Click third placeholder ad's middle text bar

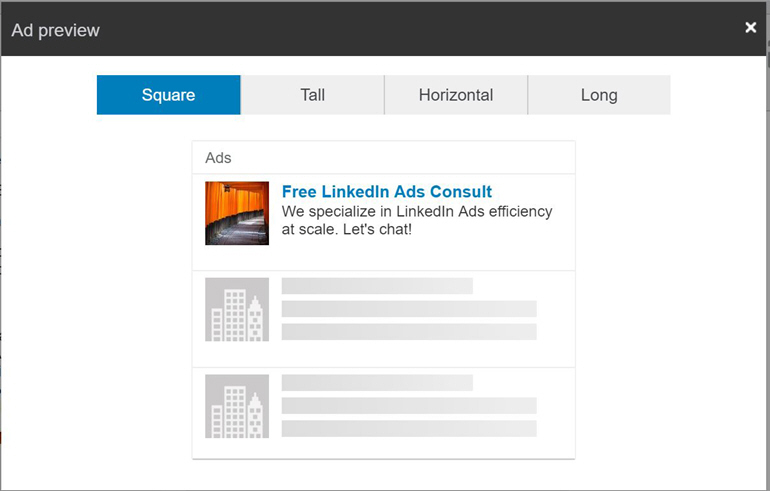click(x=409, y=406)
